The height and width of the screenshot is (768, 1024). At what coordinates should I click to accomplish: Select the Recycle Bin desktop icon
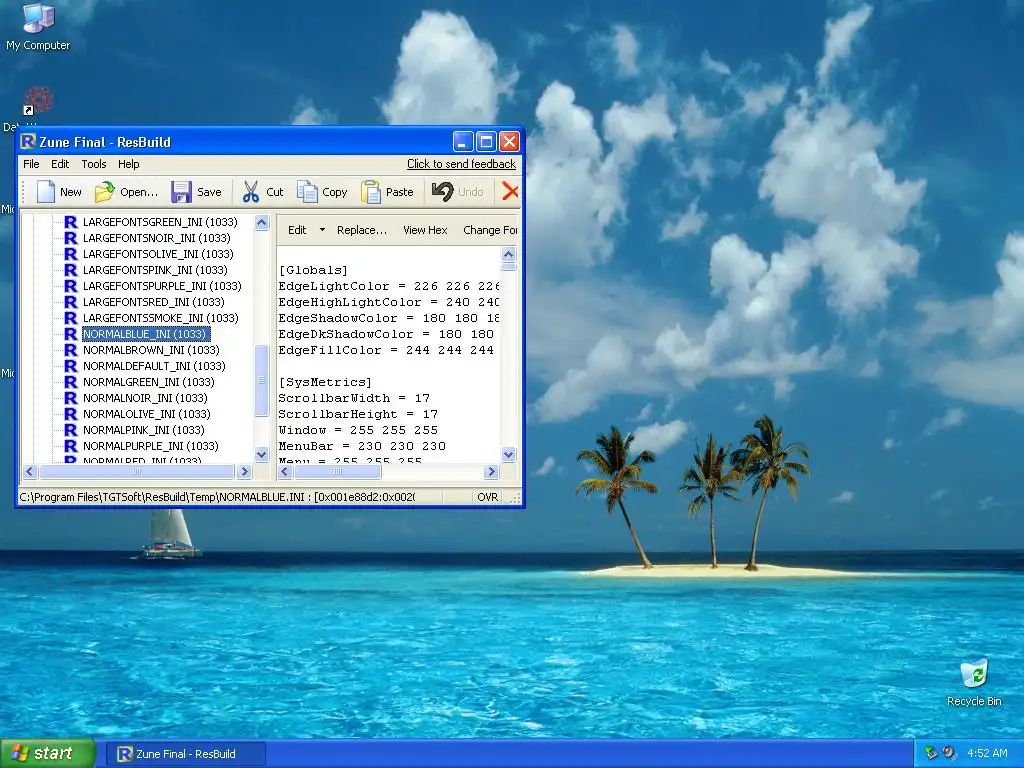974,682
